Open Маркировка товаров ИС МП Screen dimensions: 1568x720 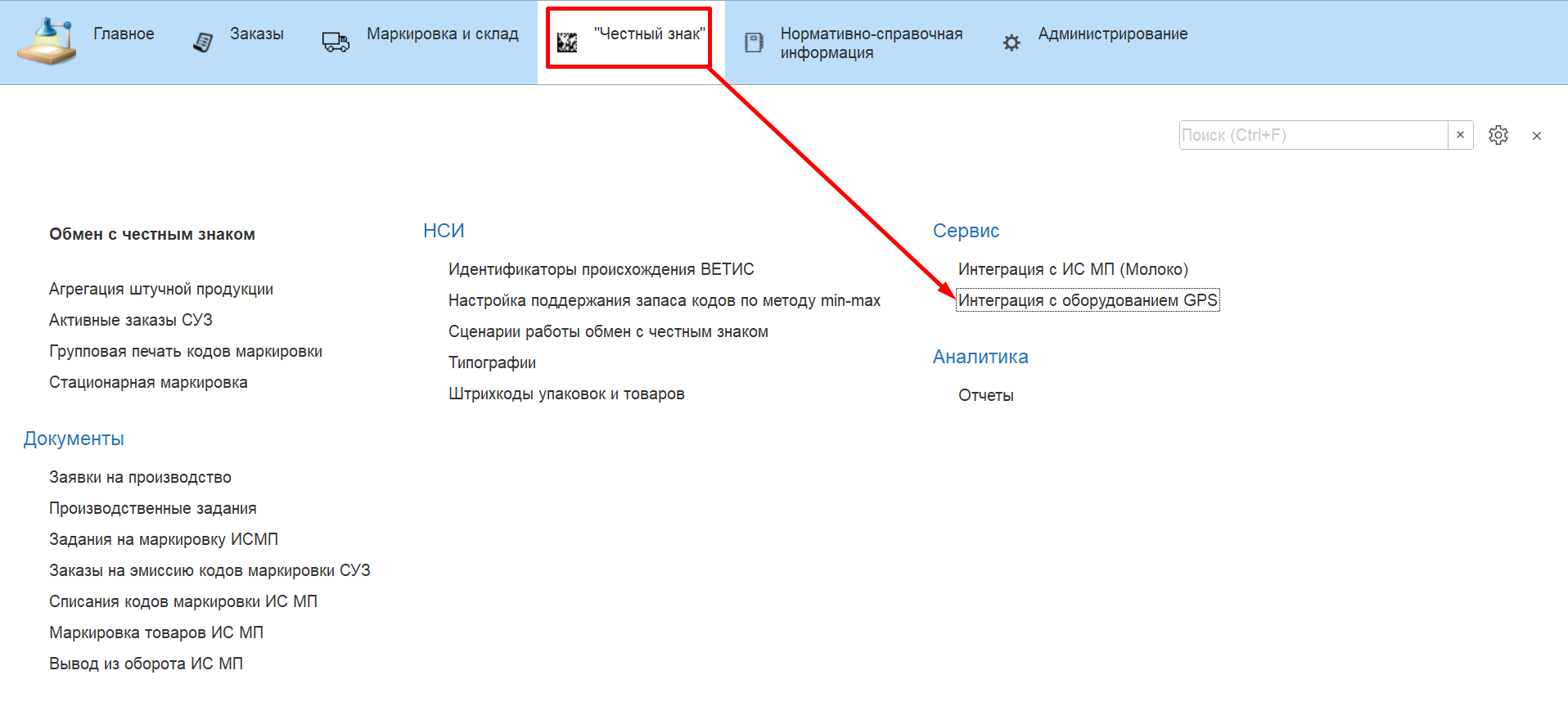pos(156,632)
